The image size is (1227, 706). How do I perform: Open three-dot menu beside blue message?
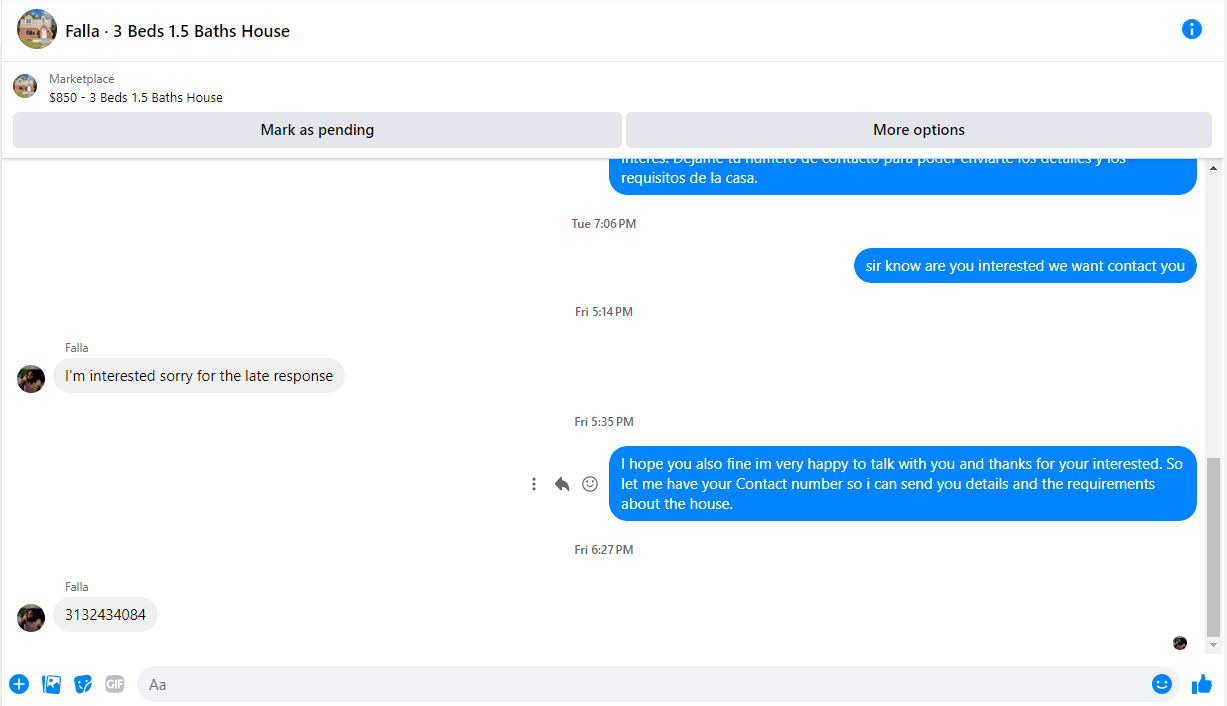point(534,484)
